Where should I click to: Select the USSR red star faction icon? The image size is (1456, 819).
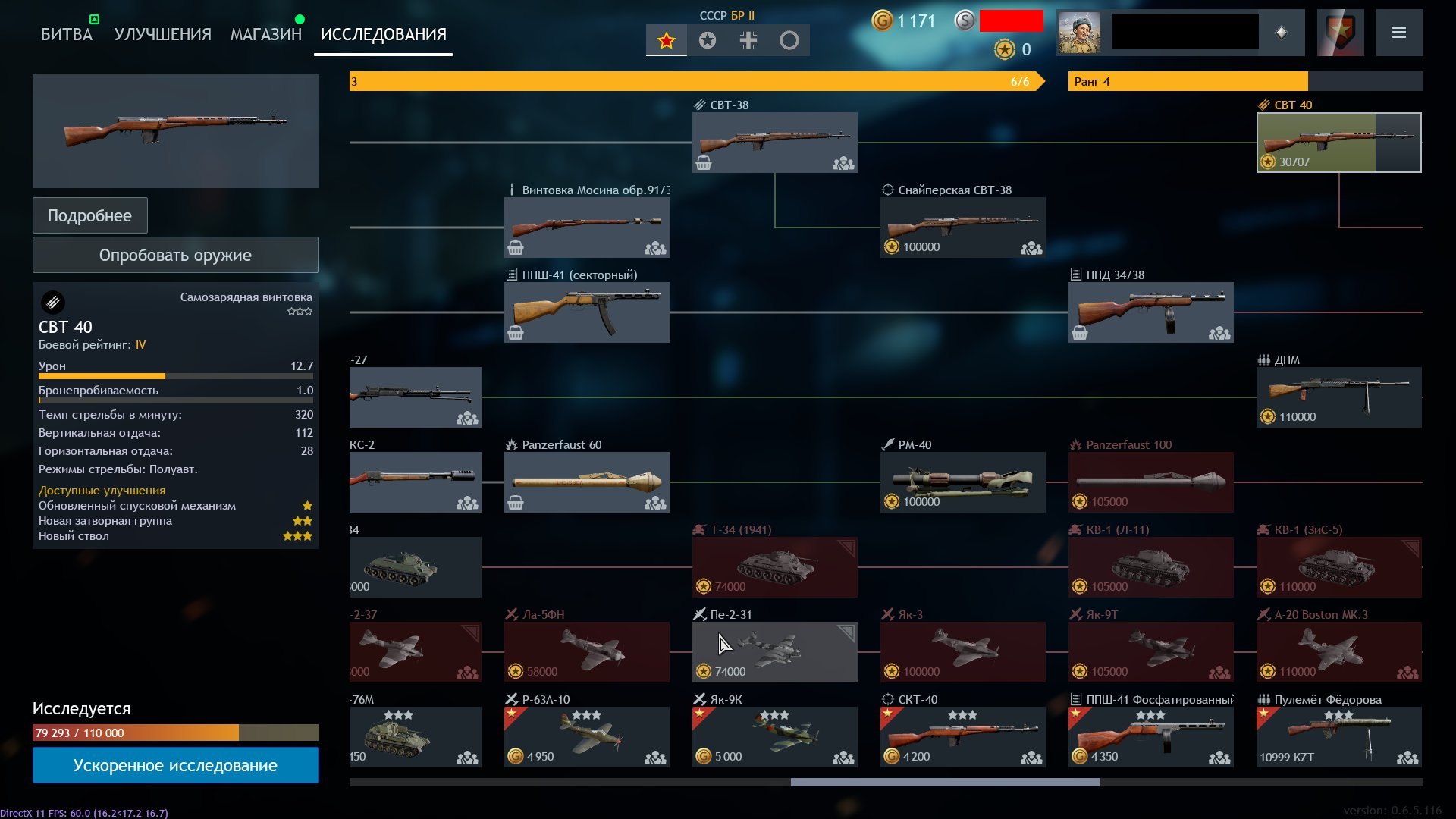[x=667, y=40]
